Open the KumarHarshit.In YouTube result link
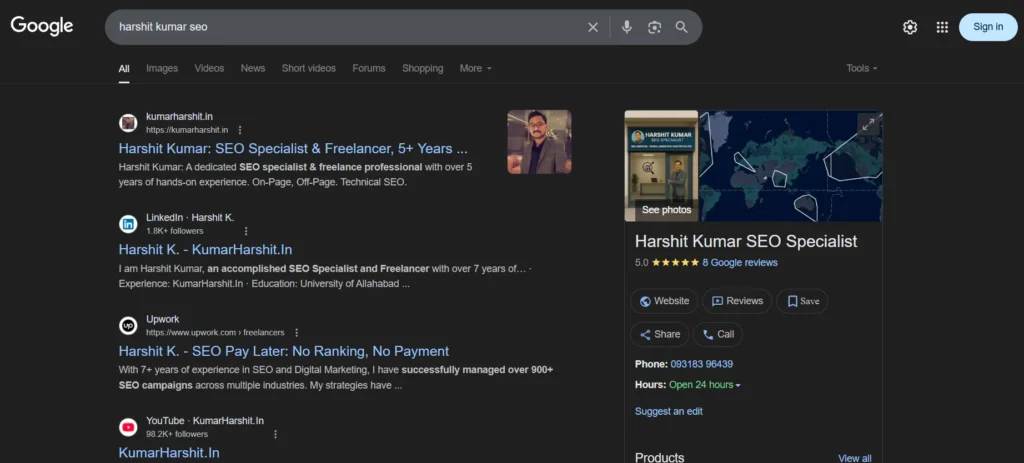The image size is (1024, 463). tap(169, 453)
